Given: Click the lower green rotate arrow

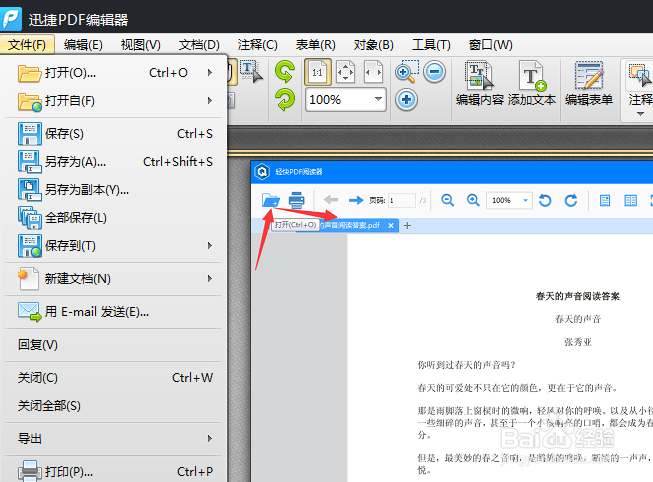Looking at the screenshot, I should pos(285,100).
